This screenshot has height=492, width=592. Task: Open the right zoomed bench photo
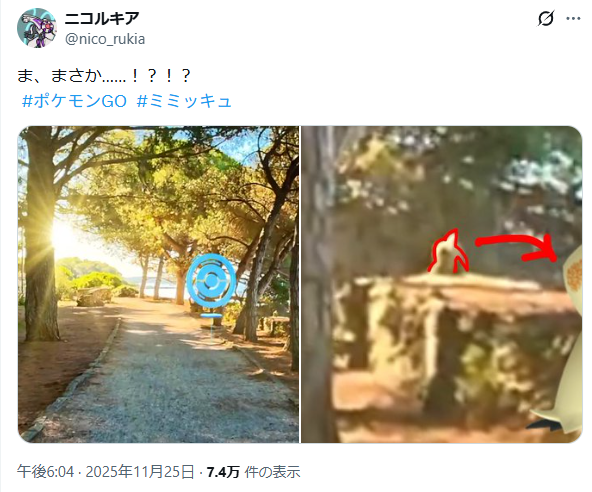(441, 284)
